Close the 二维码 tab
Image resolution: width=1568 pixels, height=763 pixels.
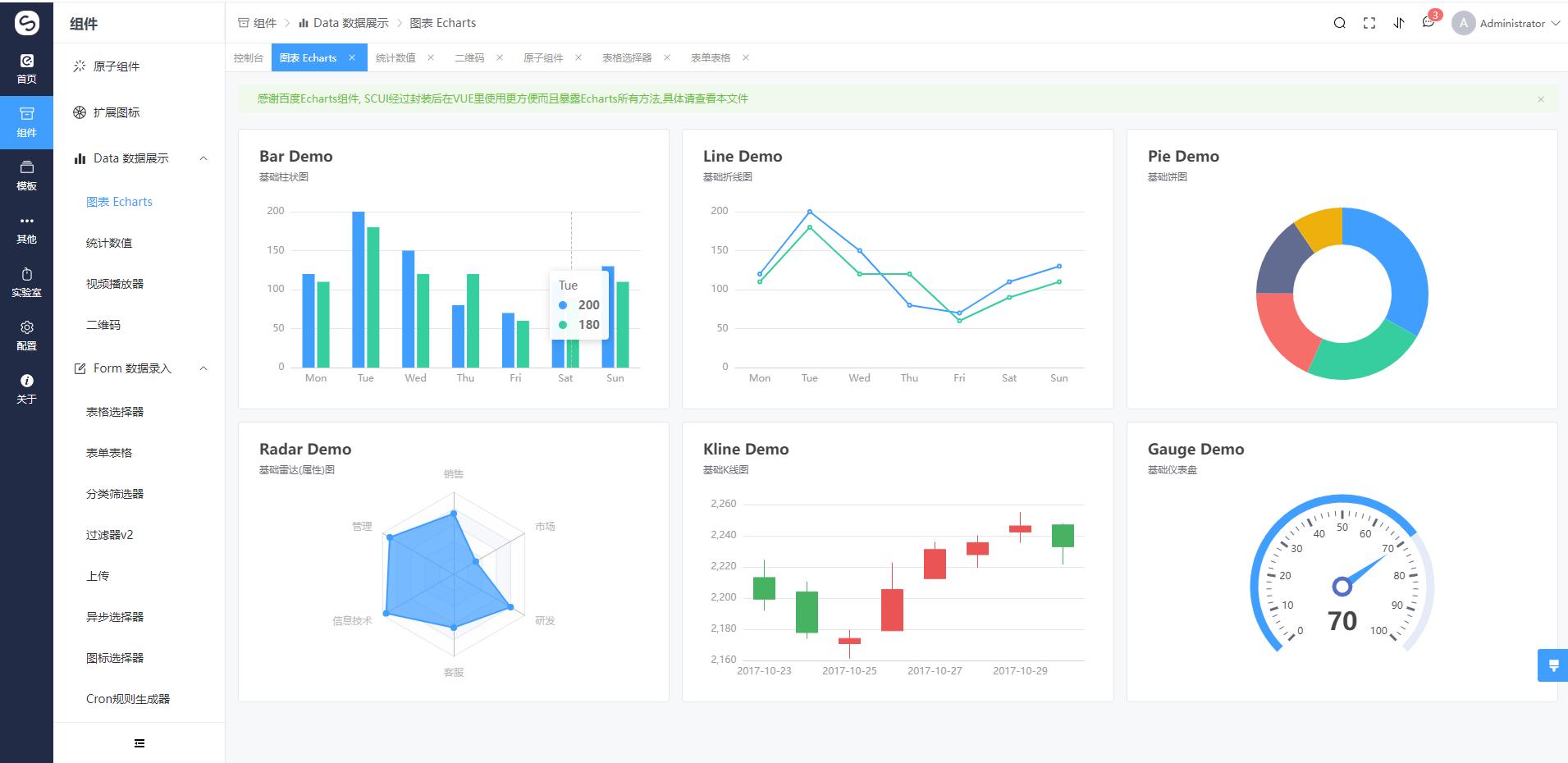[x=500, y=57]
